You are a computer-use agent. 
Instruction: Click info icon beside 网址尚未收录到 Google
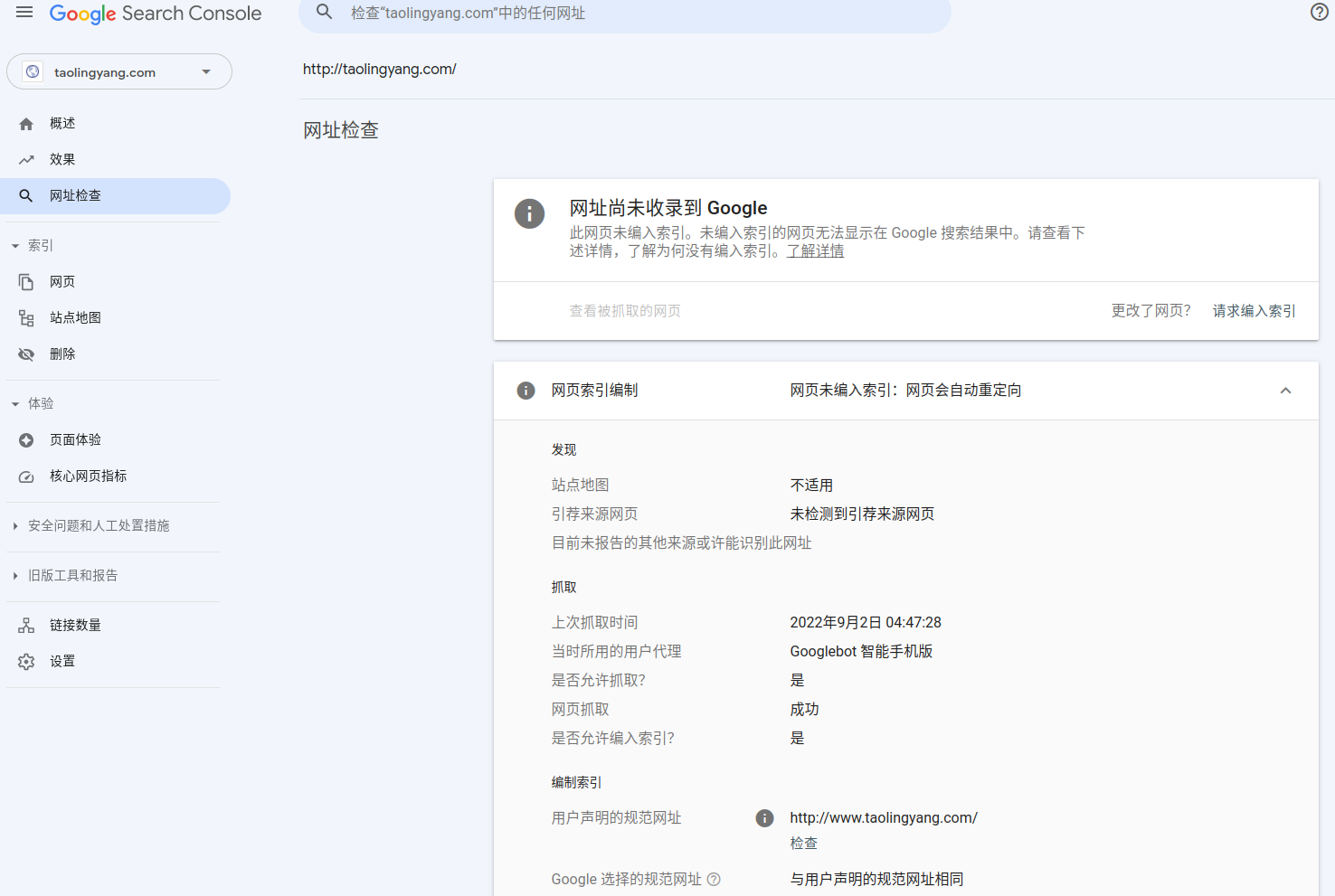pos(529,213)
